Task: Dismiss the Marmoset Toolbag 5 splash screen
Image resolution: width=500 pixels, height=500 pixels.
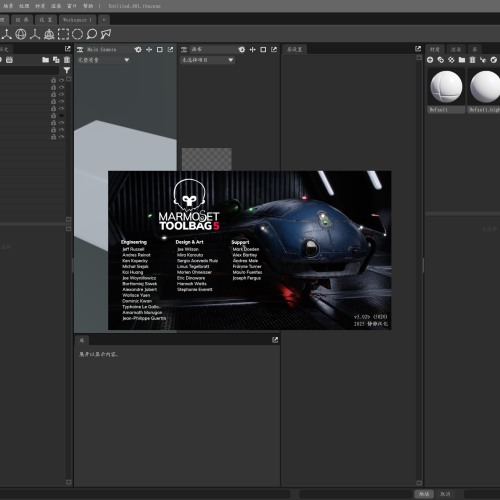Action: (x=249, y=250)
